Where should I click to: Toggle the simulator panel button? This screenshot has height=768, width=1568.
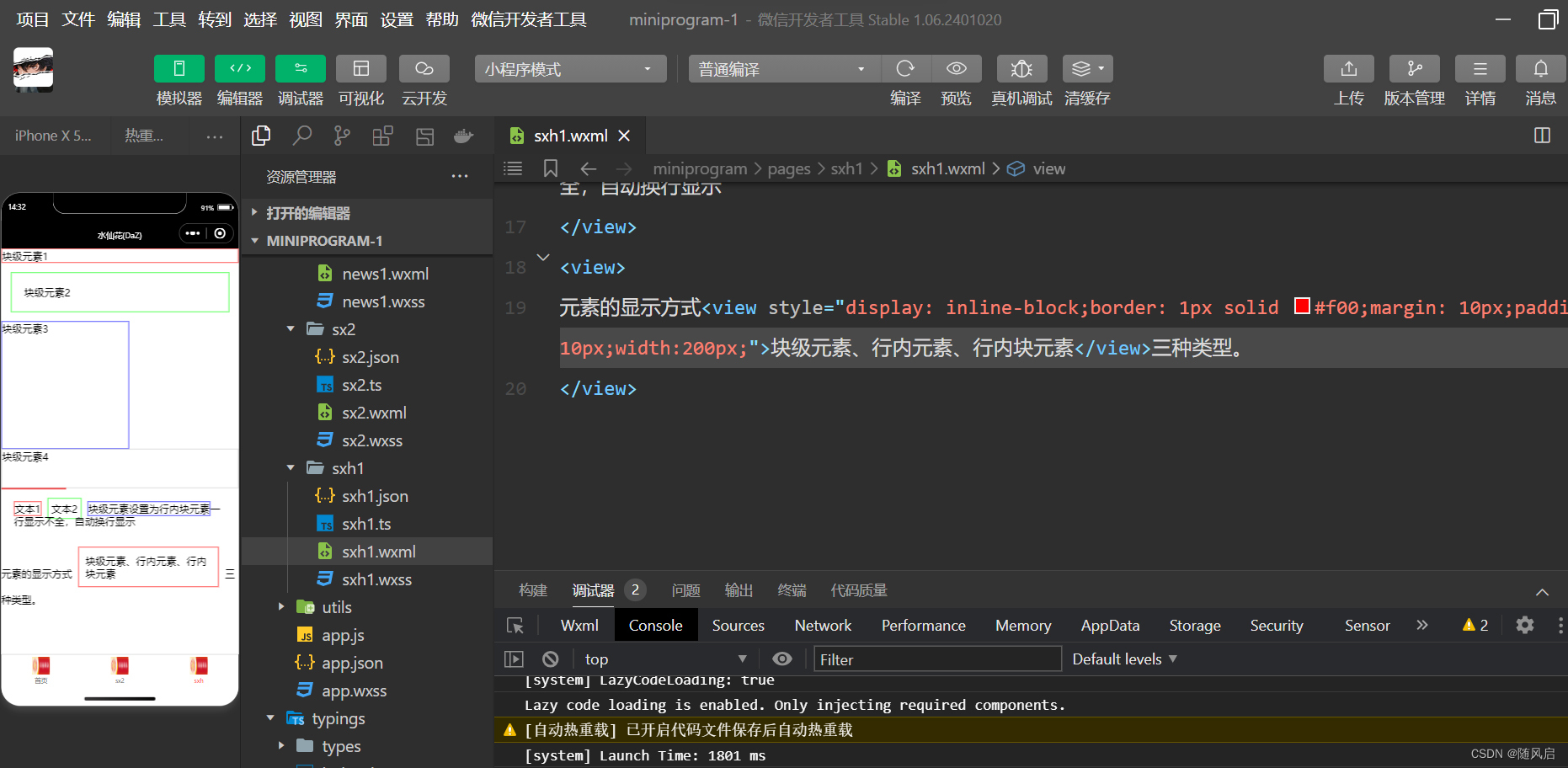tap(179, 69)
